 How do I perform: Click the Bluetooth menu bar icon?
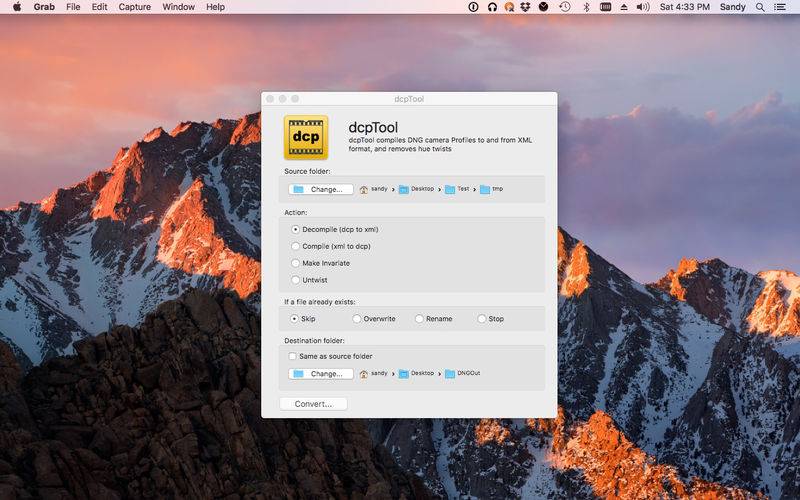(586, 7)
